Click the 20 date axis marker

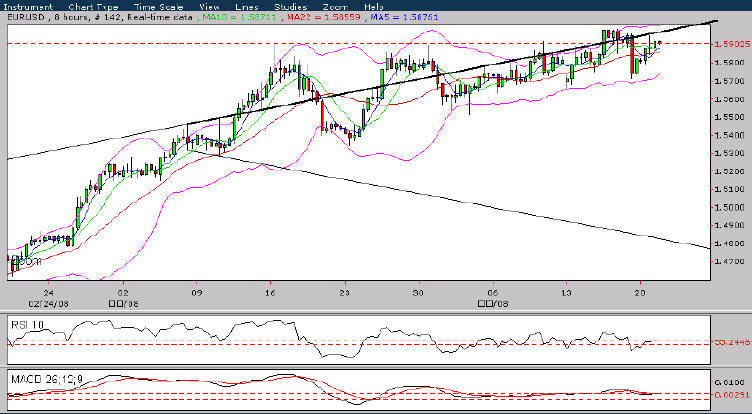click(x=639, y=292)
